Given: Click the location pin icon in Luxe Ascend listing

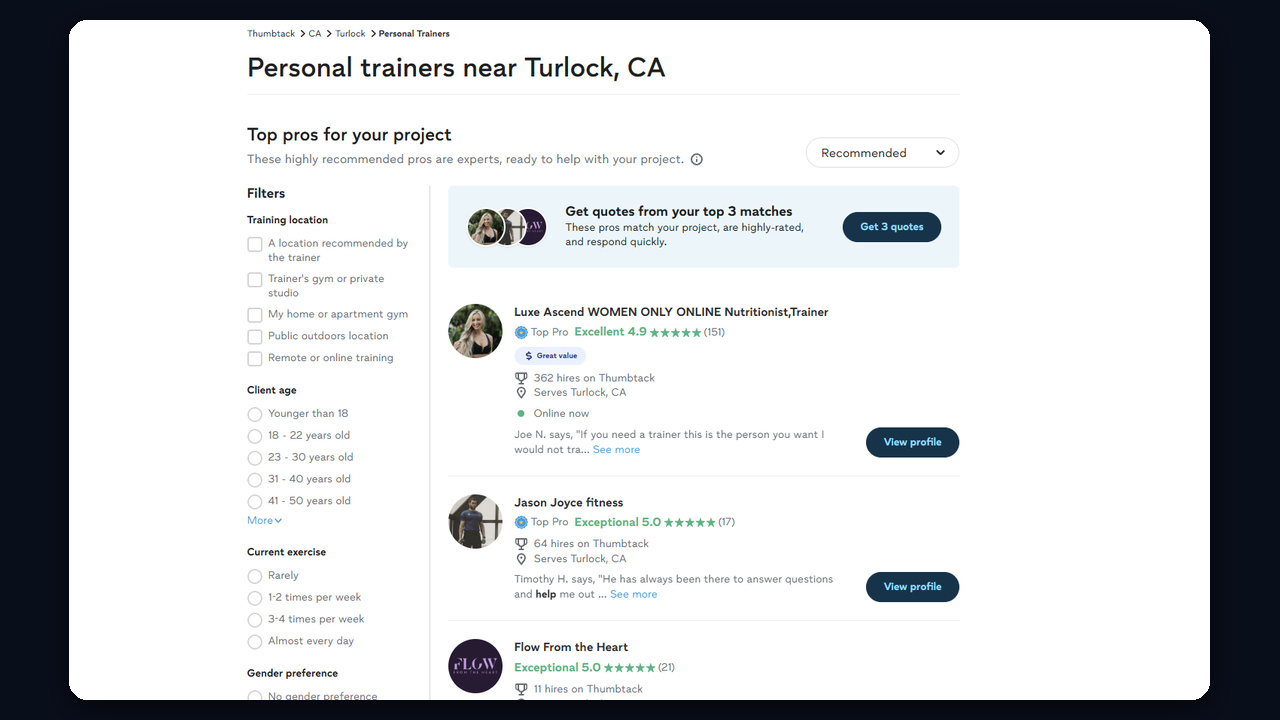Looking at the screenshot, I should (x=521, y=393).
